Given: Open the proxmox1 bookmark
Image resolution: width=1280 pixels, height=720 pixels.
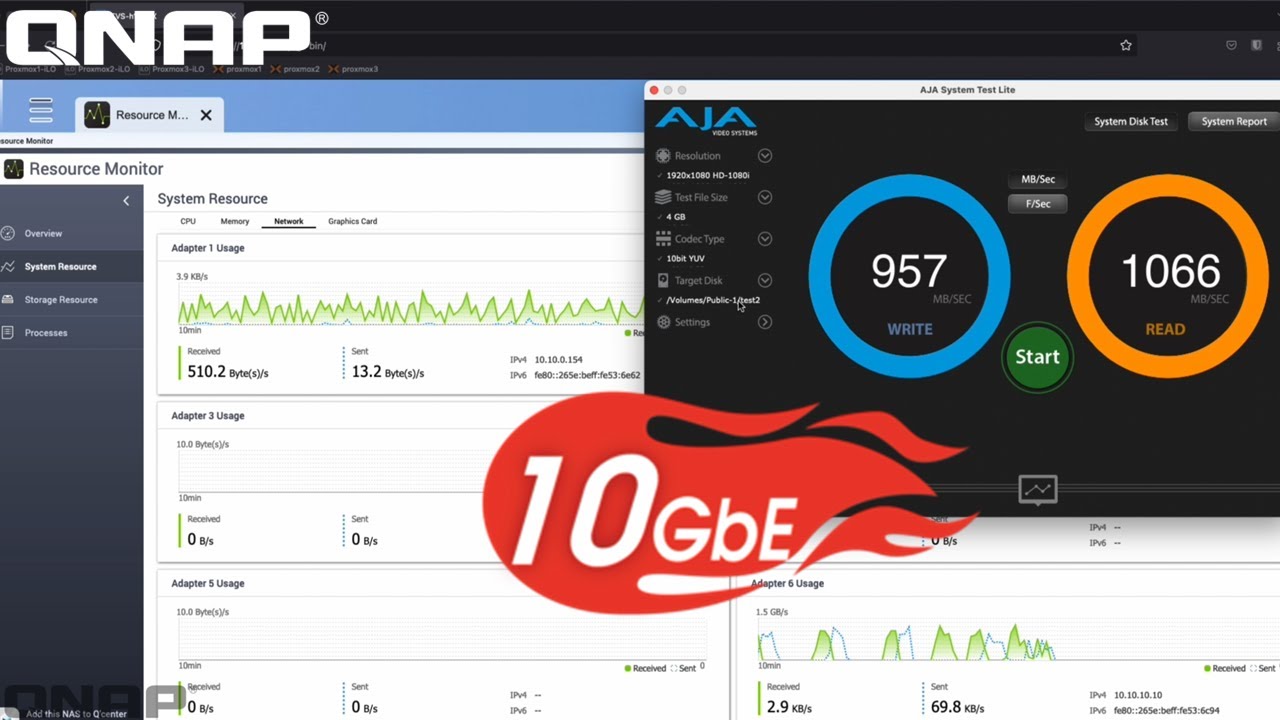Looking at the screenshot, I should [238, 69].
